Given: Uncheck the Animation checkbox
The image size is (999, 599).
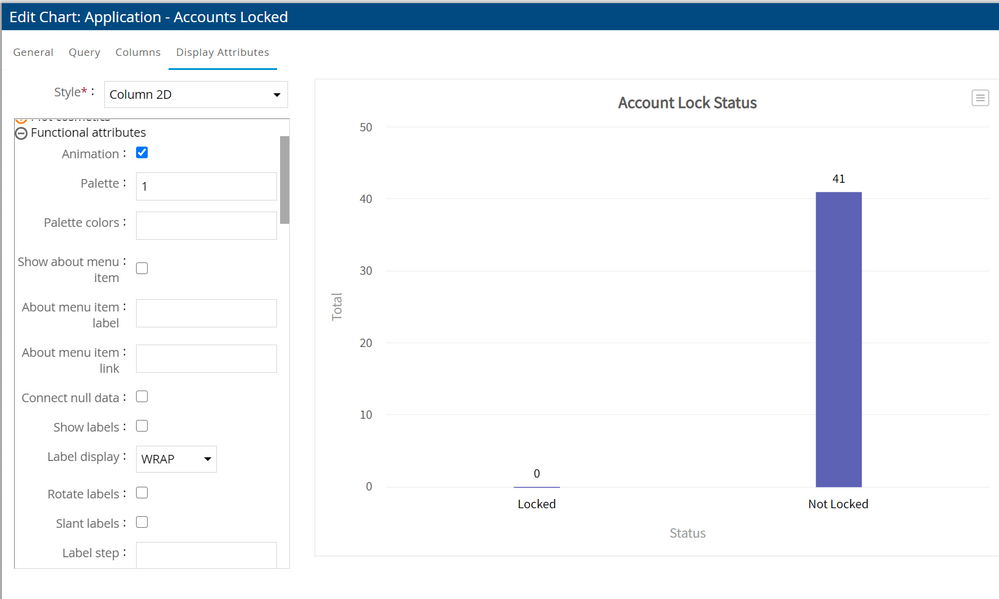Looking at the screenshot, I should 142,153.
